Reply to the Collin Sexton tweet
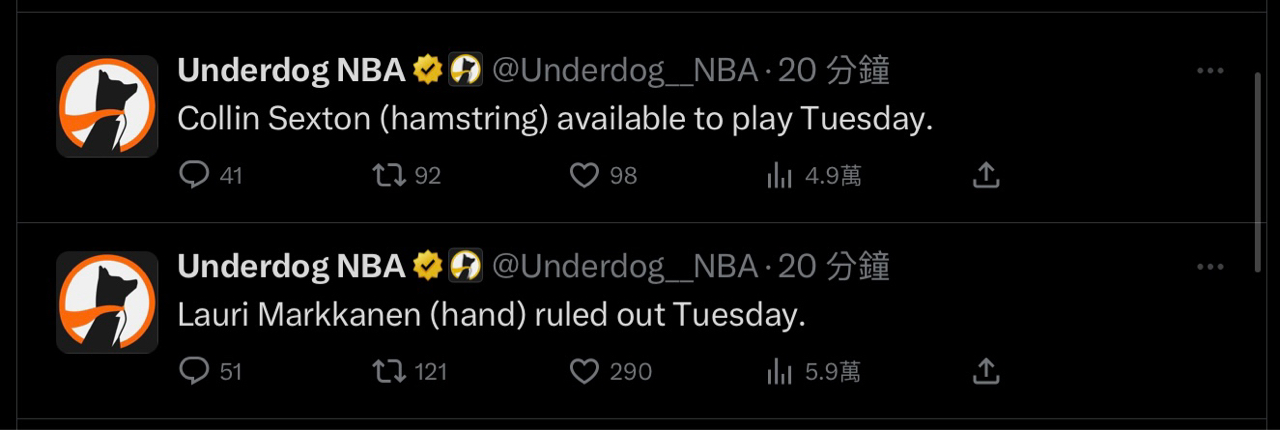The image size is (1280, 430). [x=193, y=176]
